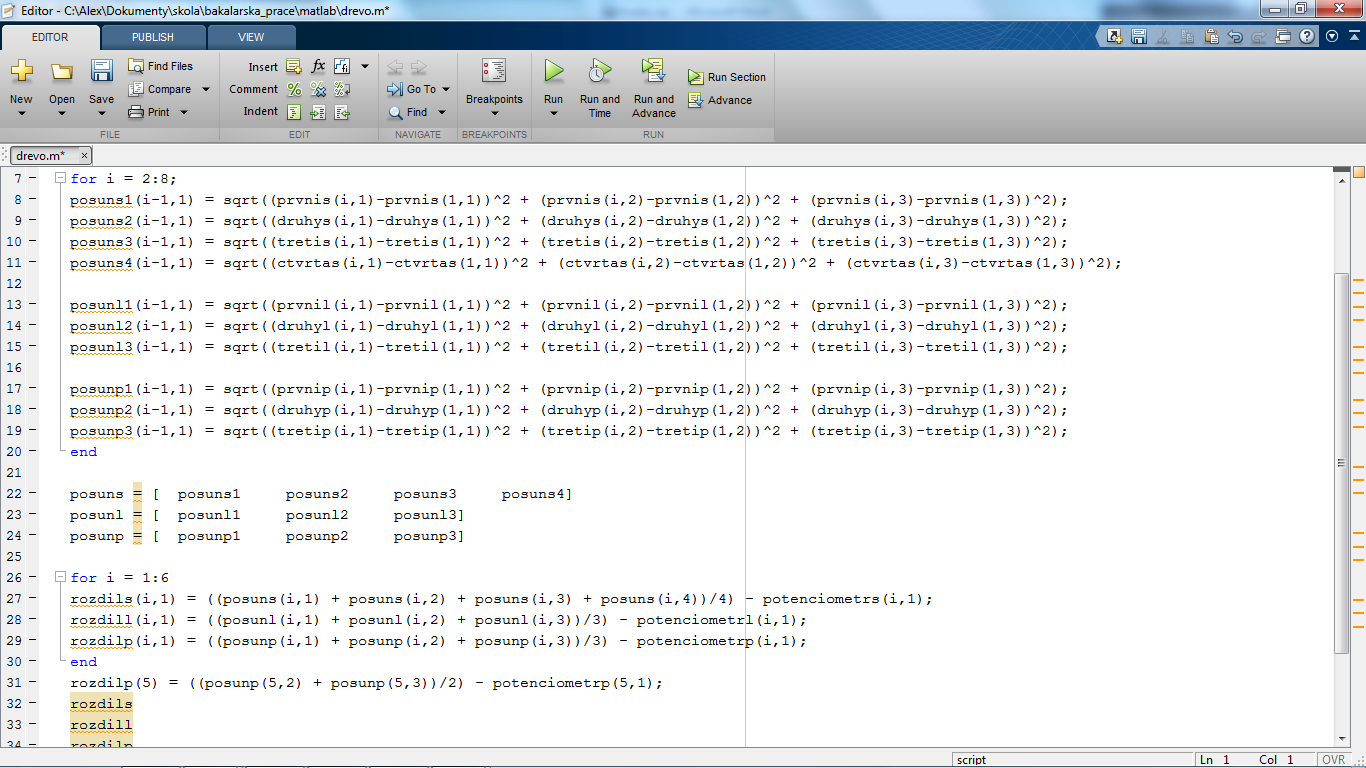
Task: Click Undo arrow in quick access toolbar
Action: [x=1236, y=36]
